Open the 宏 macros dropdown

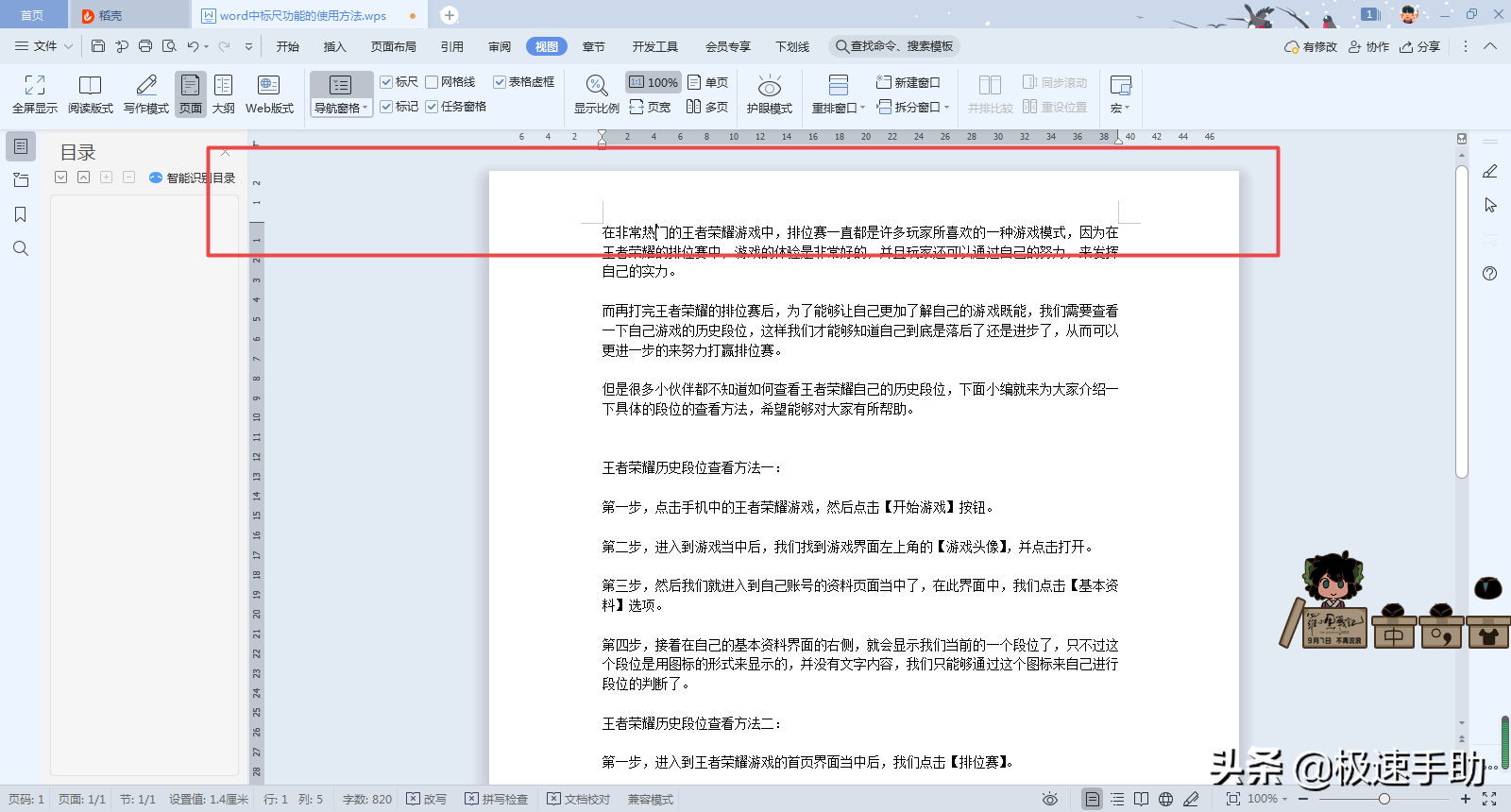pyautogui.click(x=1120, y=108)
